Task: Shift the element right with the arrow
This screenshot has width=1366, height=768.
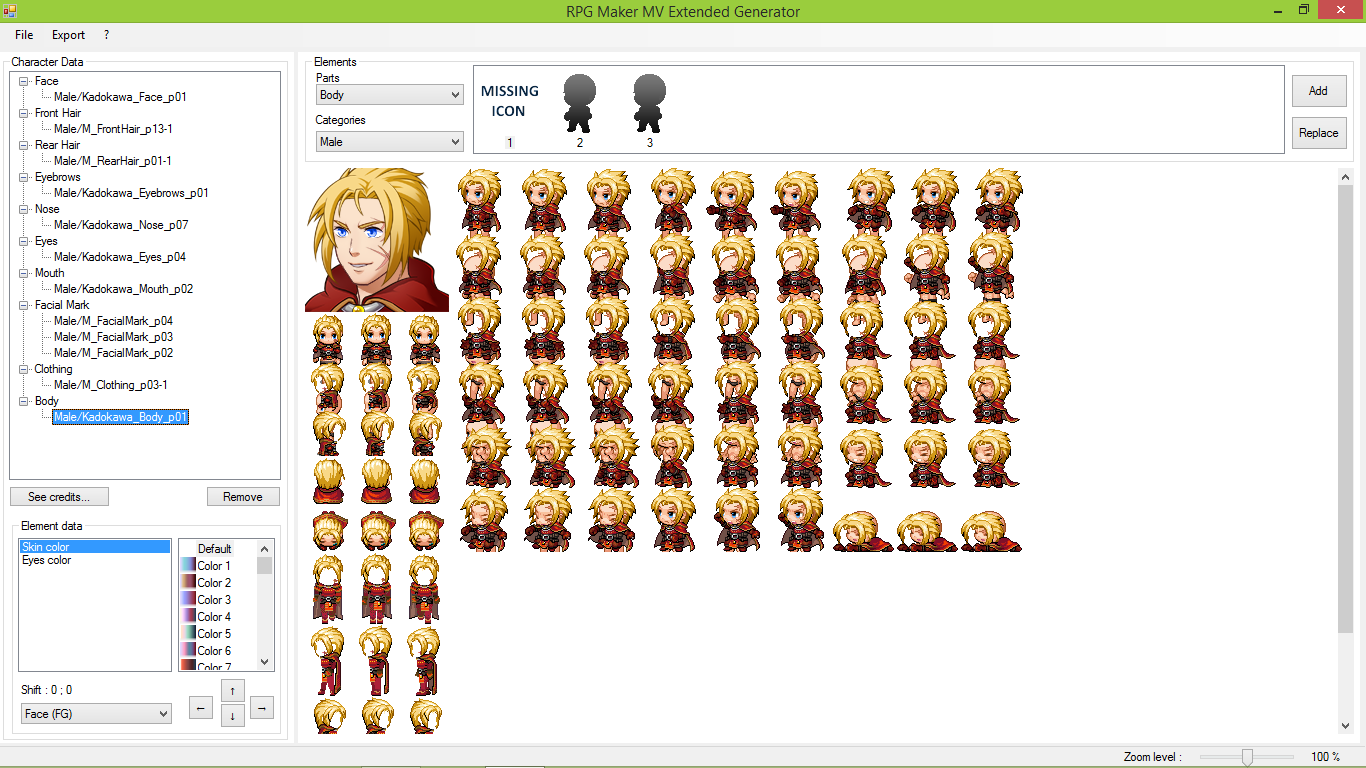Action: coord(262,708)
